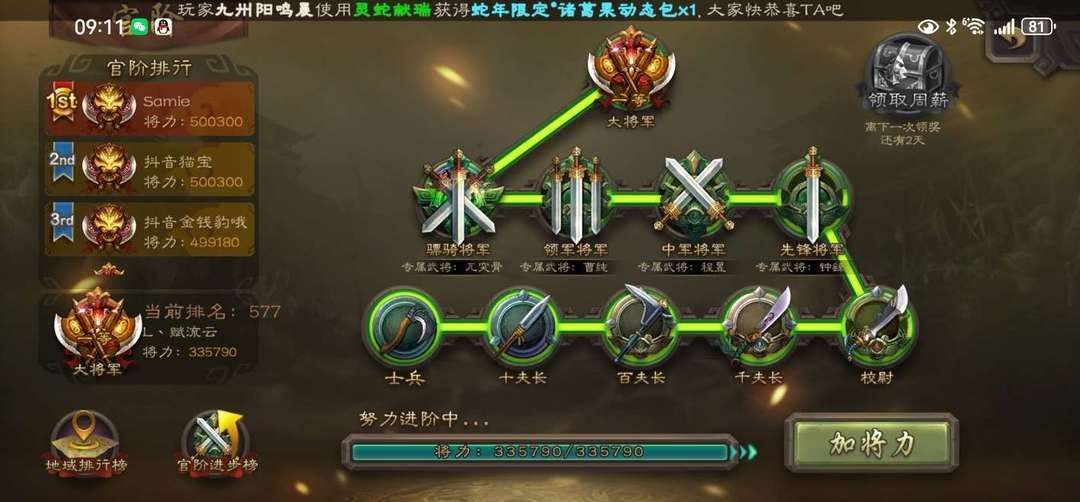Open the 官阶进步榜 progress board

[x=217, y=443]
